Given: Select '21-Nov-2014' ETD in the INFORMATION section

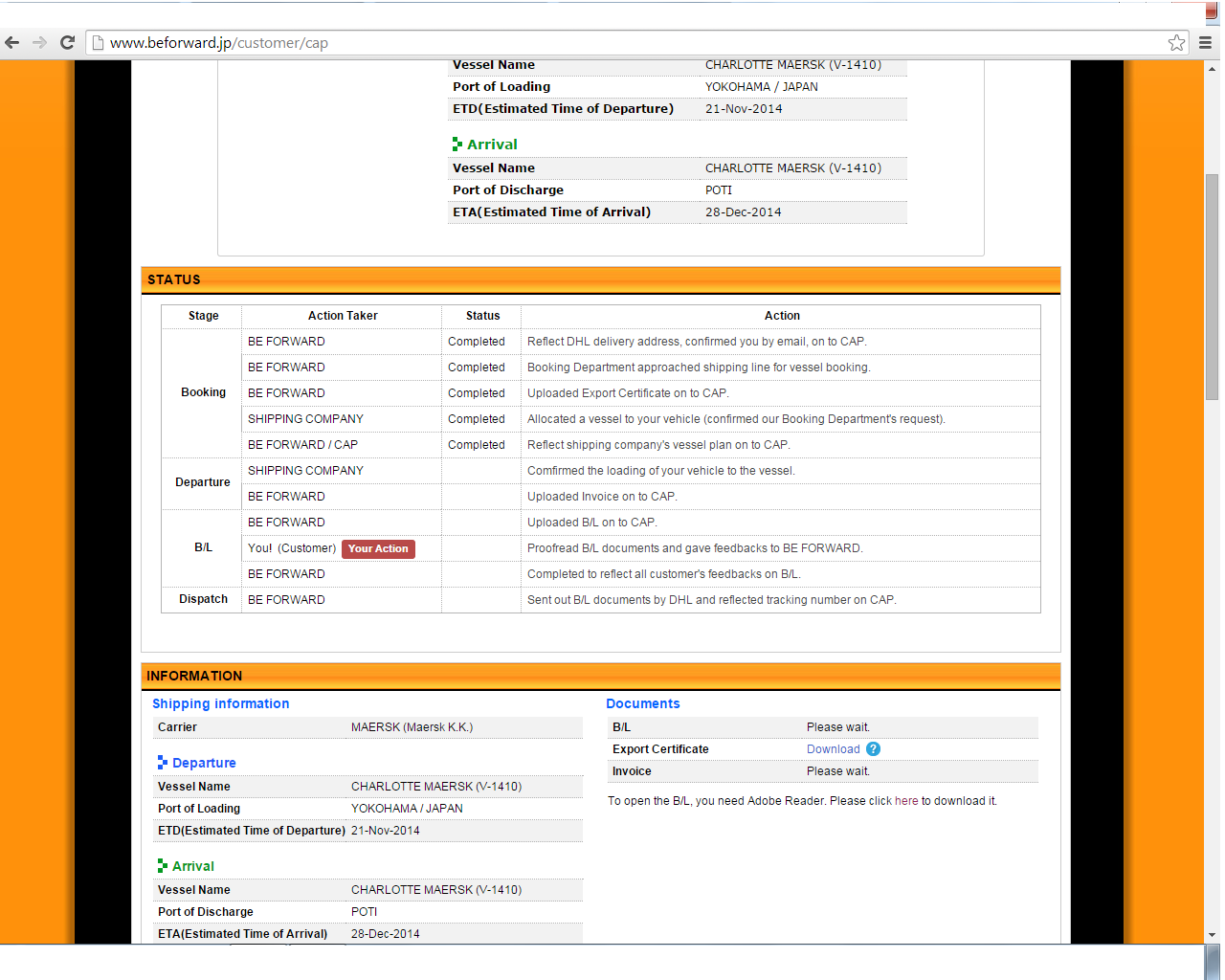Looking at the screenshot, I should tap(385, 831).
